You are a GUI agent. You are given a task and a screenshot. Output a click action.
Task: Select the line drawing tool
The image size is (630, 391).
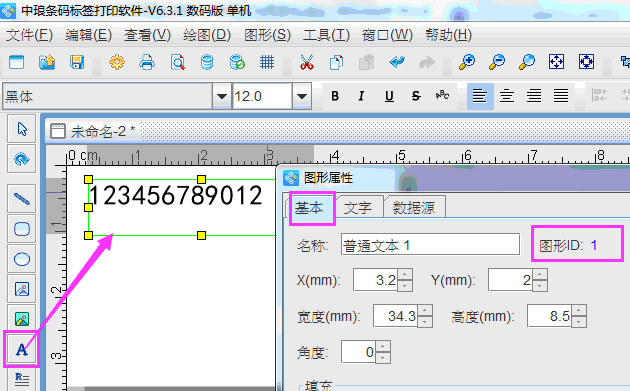pyautogui.click(x=22, y=199)
